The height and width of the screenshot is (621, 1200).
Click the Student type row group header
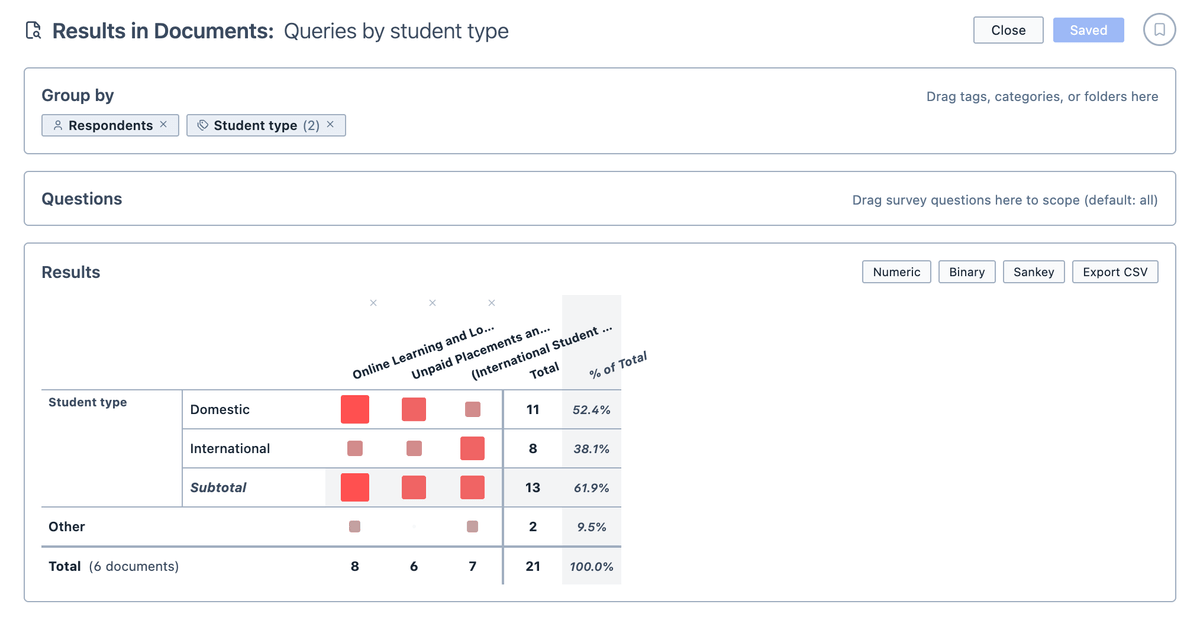click(88, 402)
